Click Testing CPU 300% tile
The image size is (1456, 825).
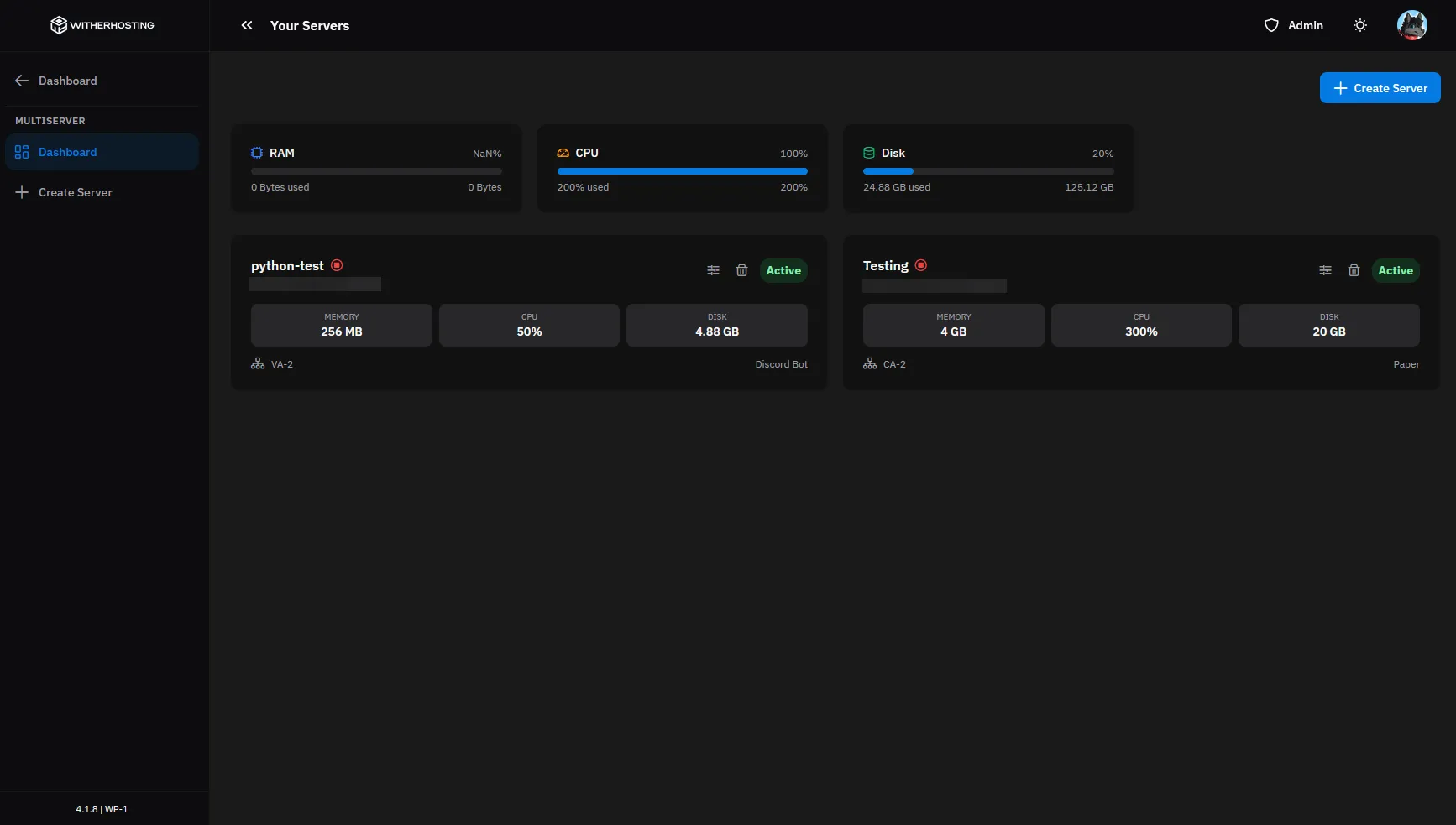tap(1141, 325)
